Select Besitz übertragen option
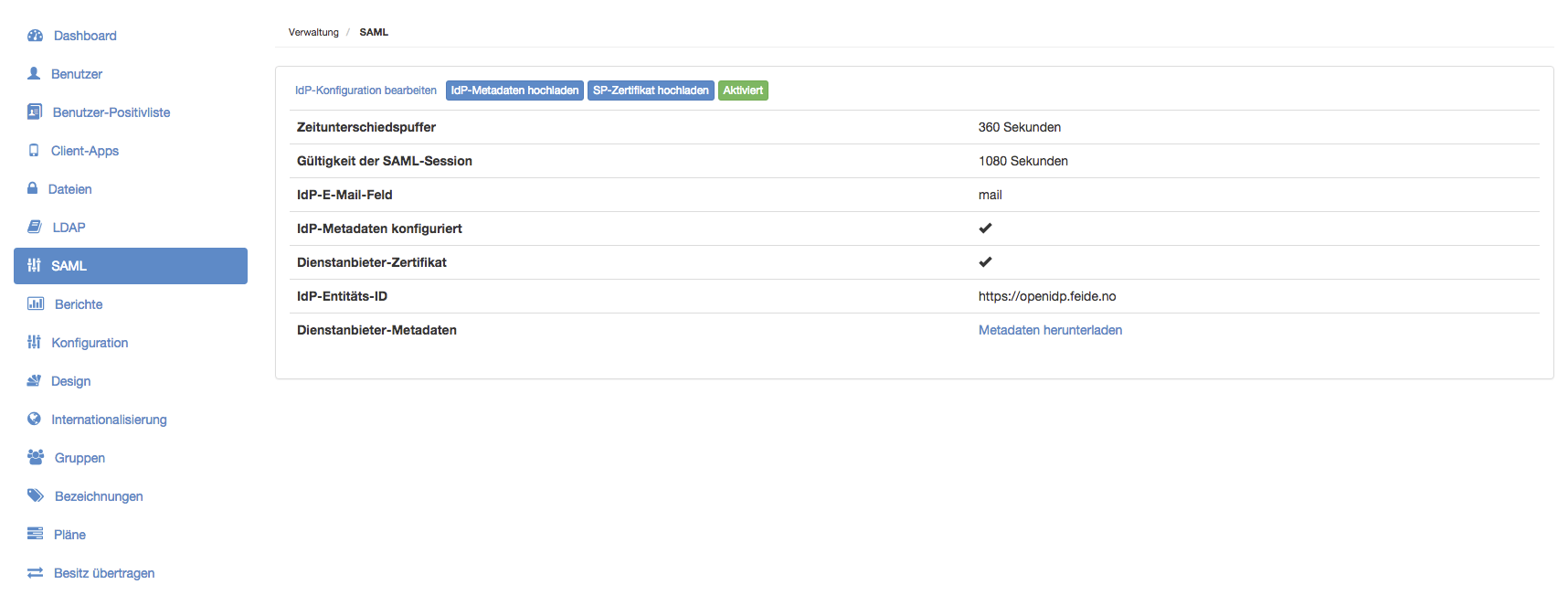The height and width of the screenshot is (606, 1568). click(104, 573)
